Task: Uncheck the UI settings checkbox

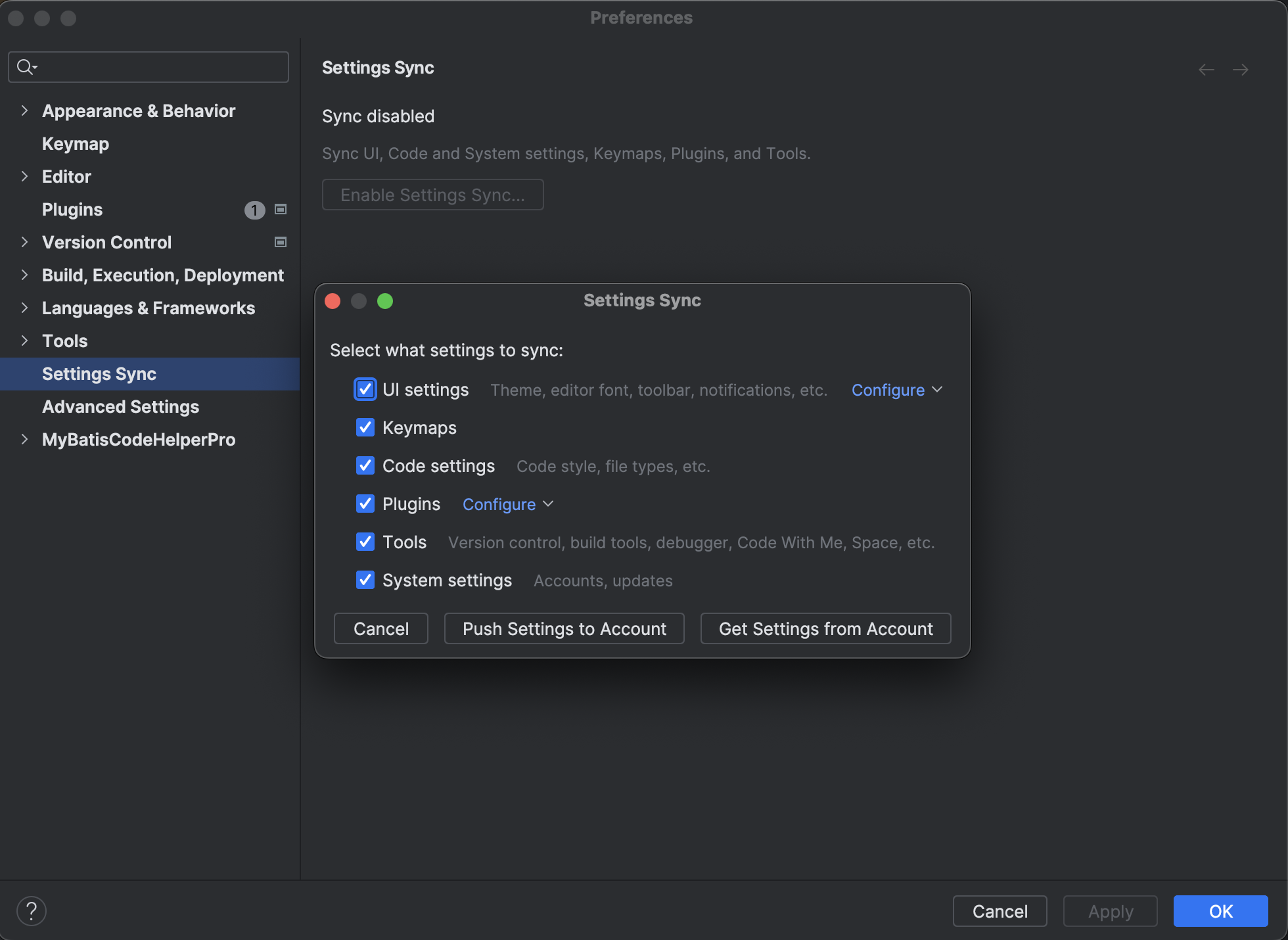Action: click(x=365, y=390)
